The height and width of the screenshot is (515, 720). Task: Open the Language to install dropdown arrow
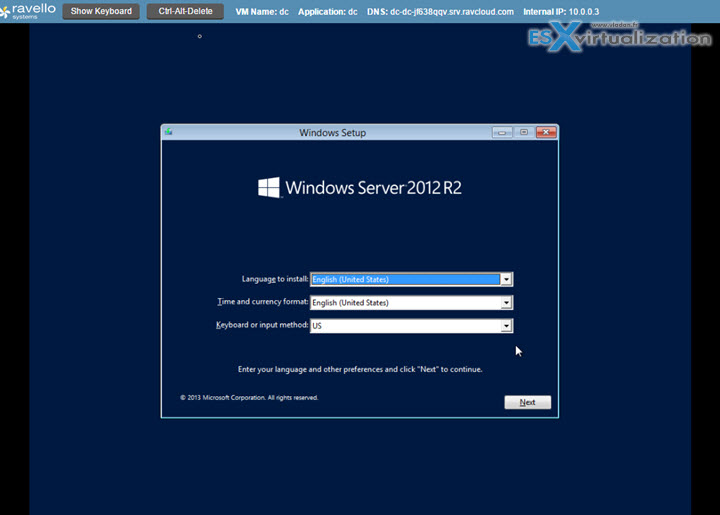[x=506, y=279]
